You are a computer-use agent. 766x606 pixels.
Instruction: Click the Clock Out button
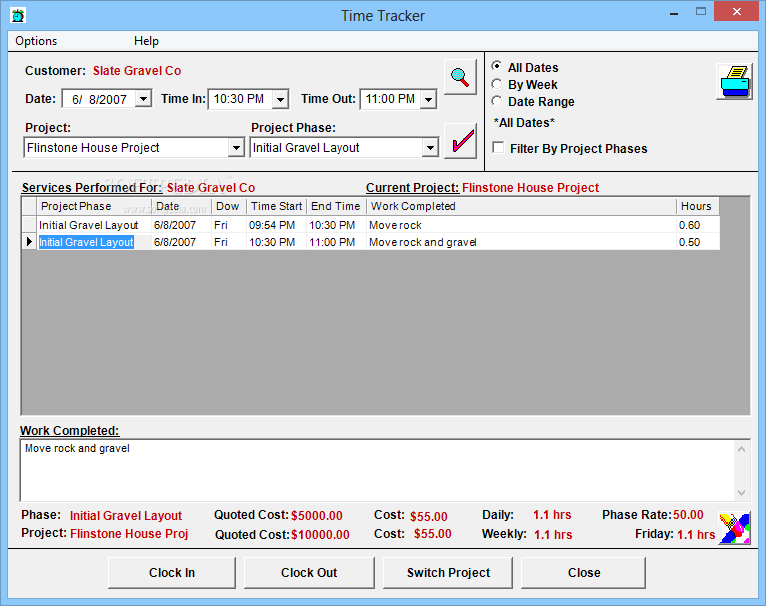tap(309, 573)
